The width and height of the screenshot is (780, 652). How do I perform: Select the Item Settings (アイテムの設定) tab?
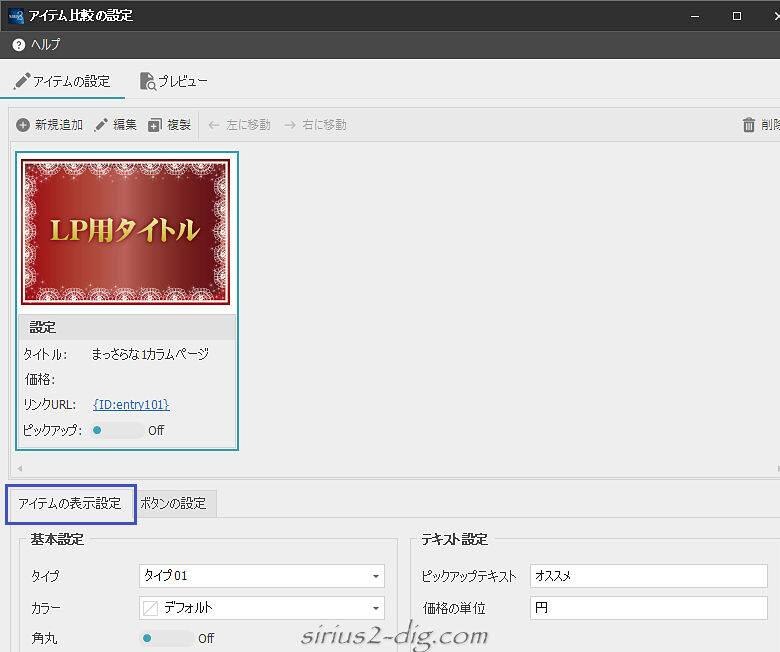click(63, 81)
